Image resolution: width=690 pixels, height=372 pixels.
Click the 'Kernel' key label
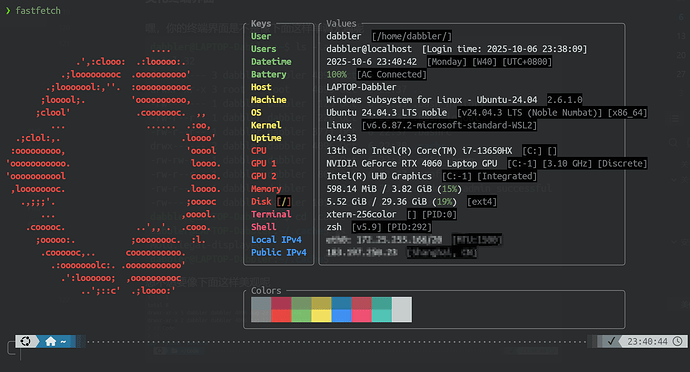pos(266,125)
